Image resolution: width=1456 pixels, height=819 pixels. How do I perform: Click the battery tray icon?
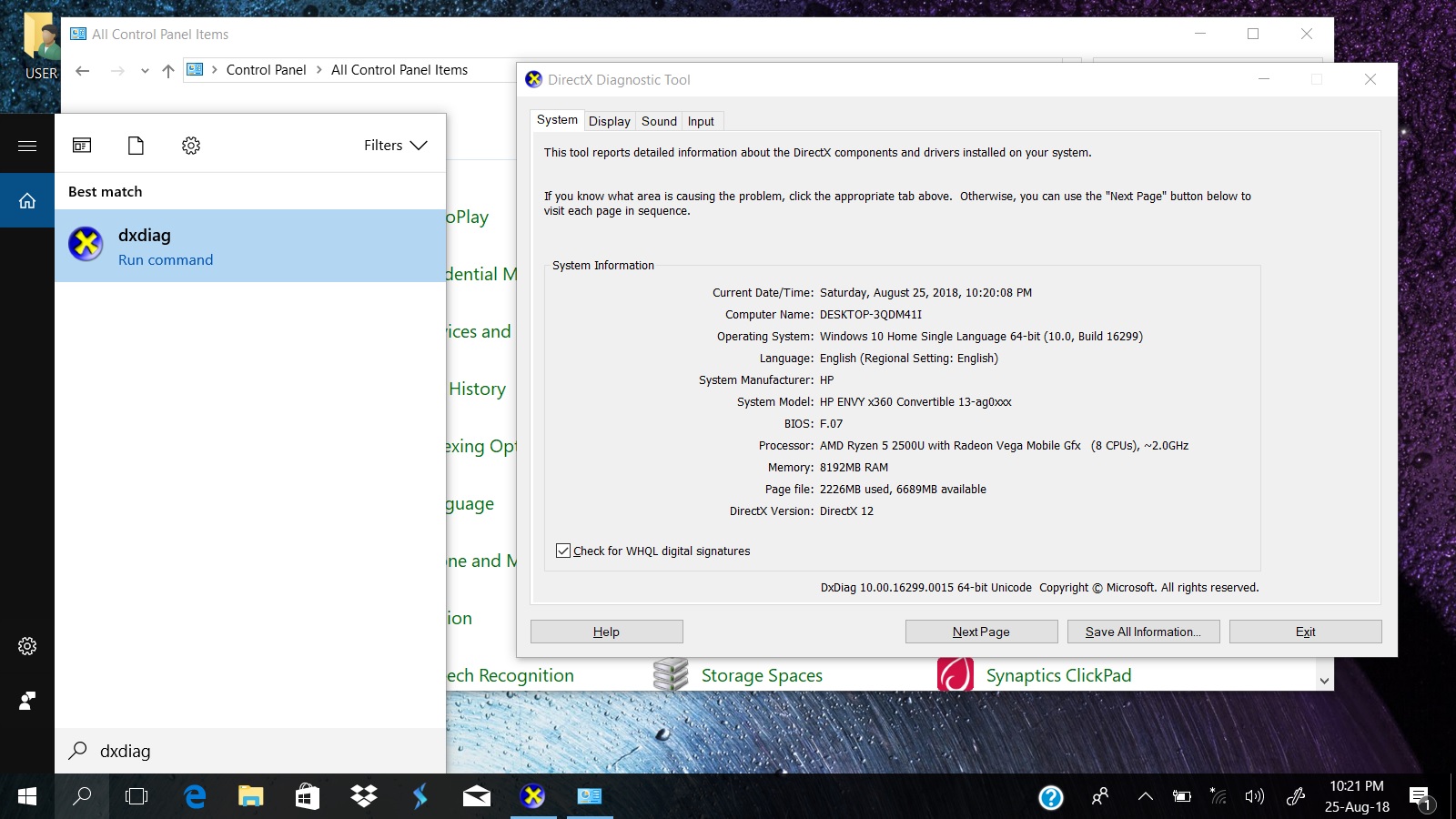click(1182, 796)
